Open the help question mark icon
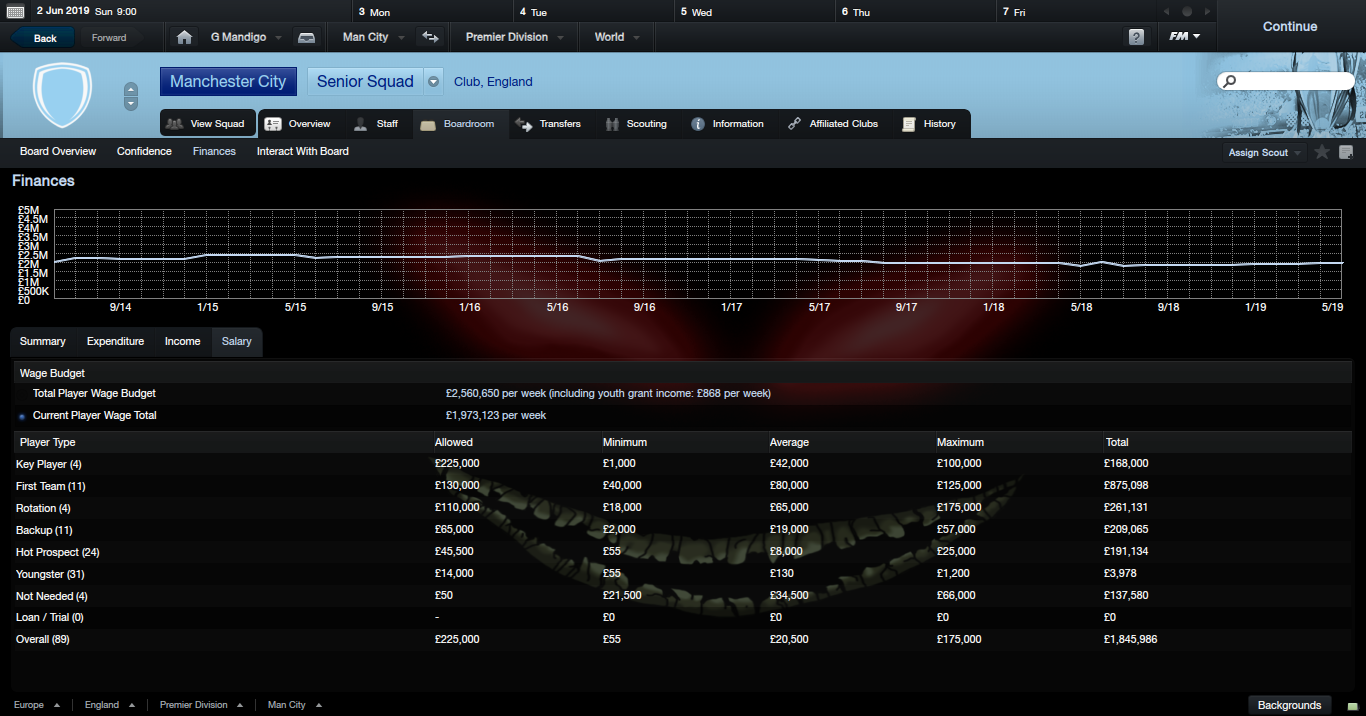Viewport: 1366px width, 716px height. [x=1136, y=37]
